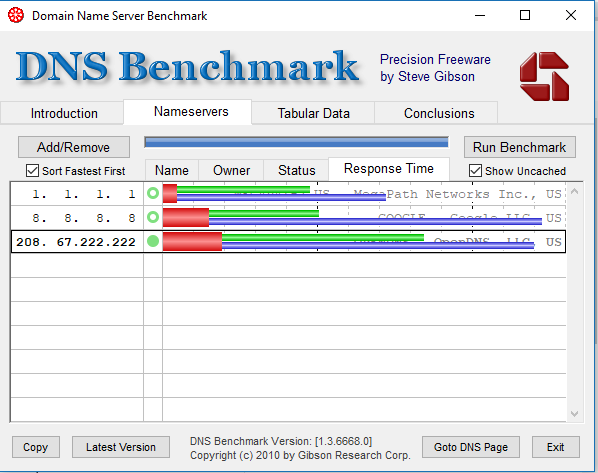Image resolution: width=598 pixels, height=473 pixels.
Task: Close the DNS Benchmark window
Action: (571, 15)
